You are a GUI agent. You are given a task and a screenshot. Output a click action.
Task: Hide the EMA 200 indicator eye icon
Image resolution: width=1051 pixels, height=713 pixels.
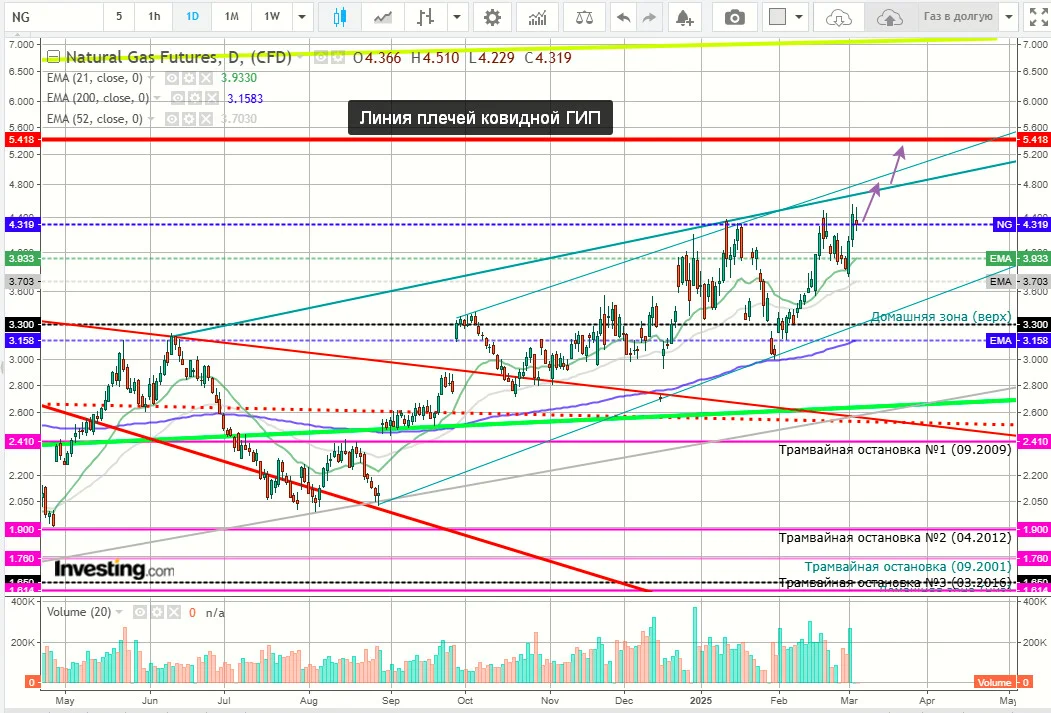pyautogui.click(x=178, y=98)
